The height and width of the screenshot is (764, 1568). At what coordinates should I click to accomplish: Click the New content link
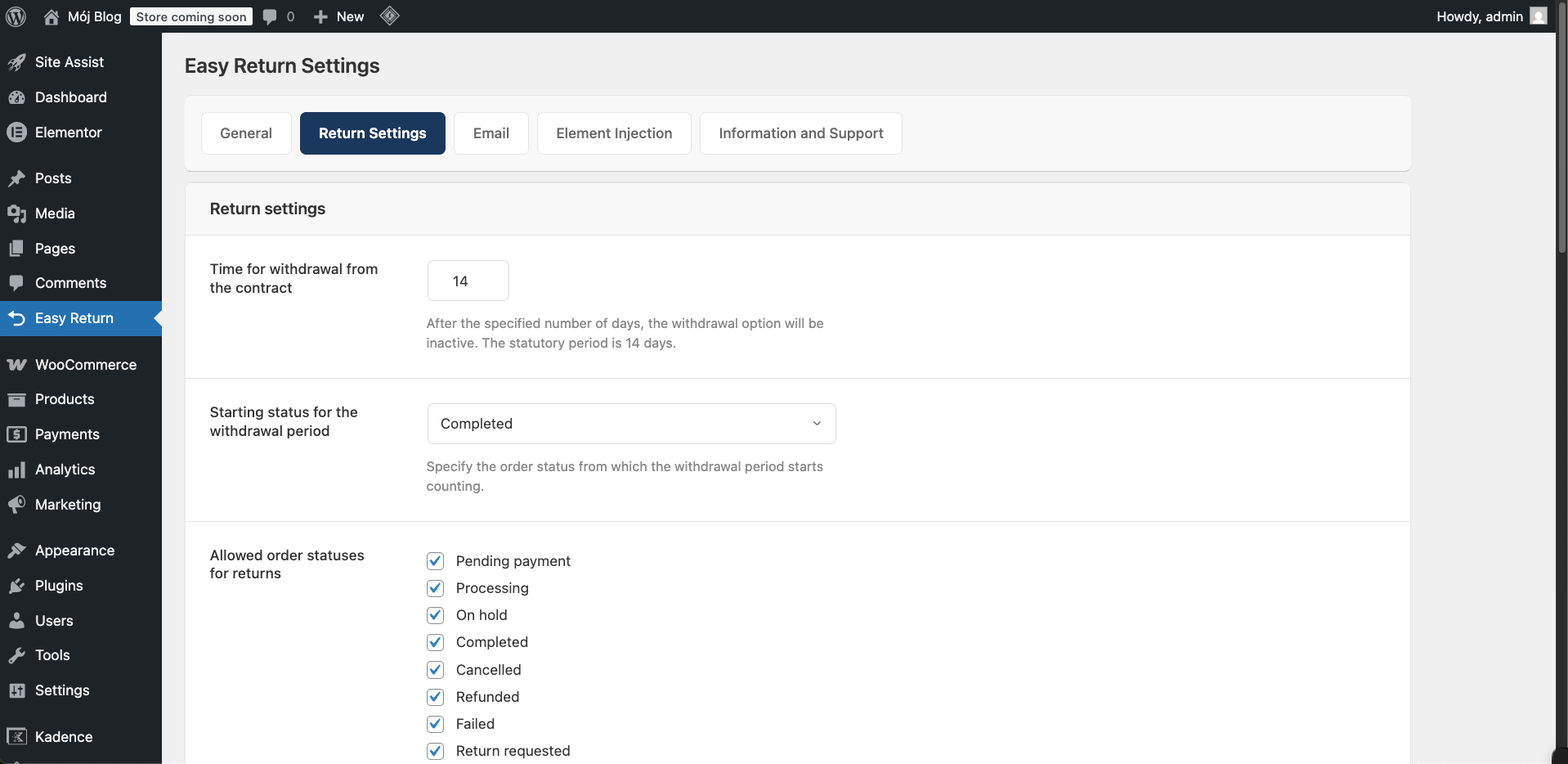point(350,16)
